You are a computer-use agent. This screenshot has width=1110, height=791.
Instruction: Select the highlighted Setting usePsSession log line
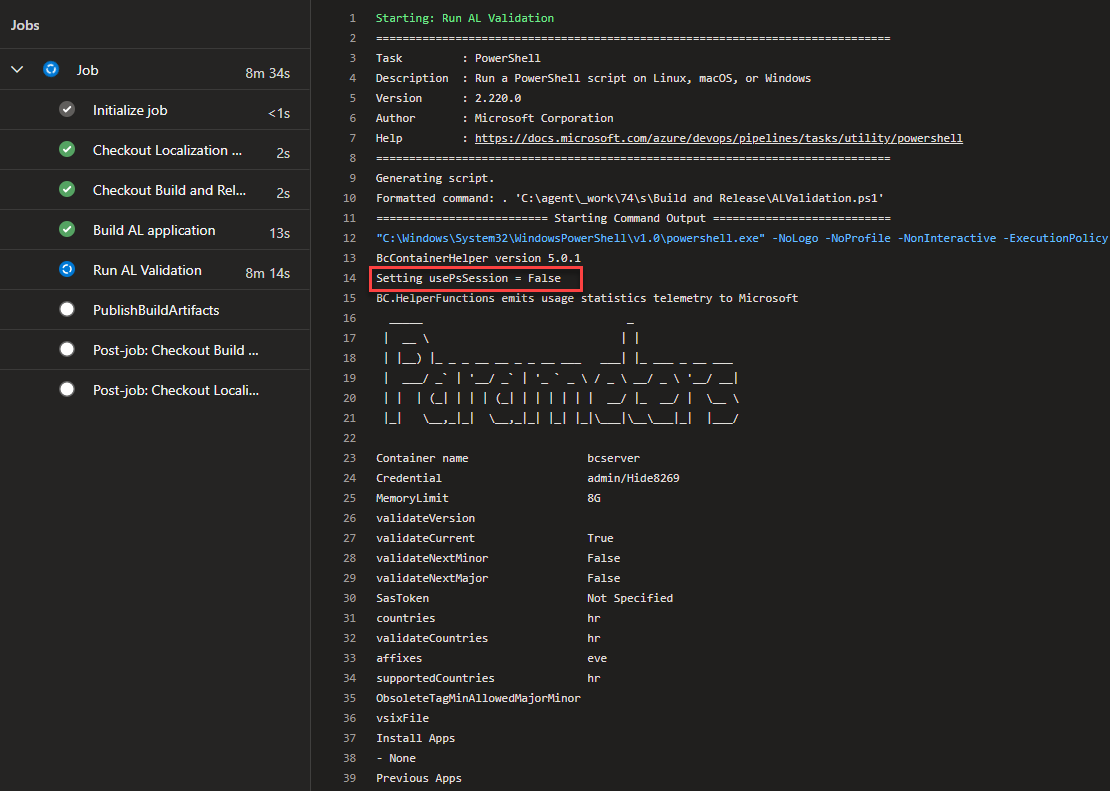(x=475, y=277)
